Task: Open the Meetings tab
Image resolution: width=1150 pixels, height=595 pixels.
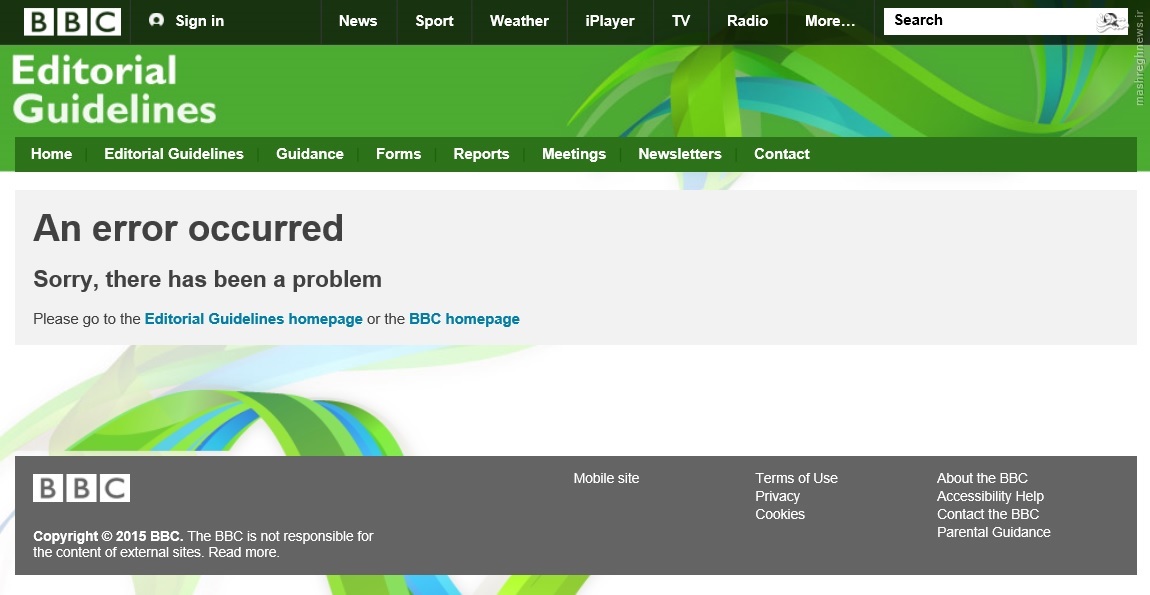Action: pos(574,154)
